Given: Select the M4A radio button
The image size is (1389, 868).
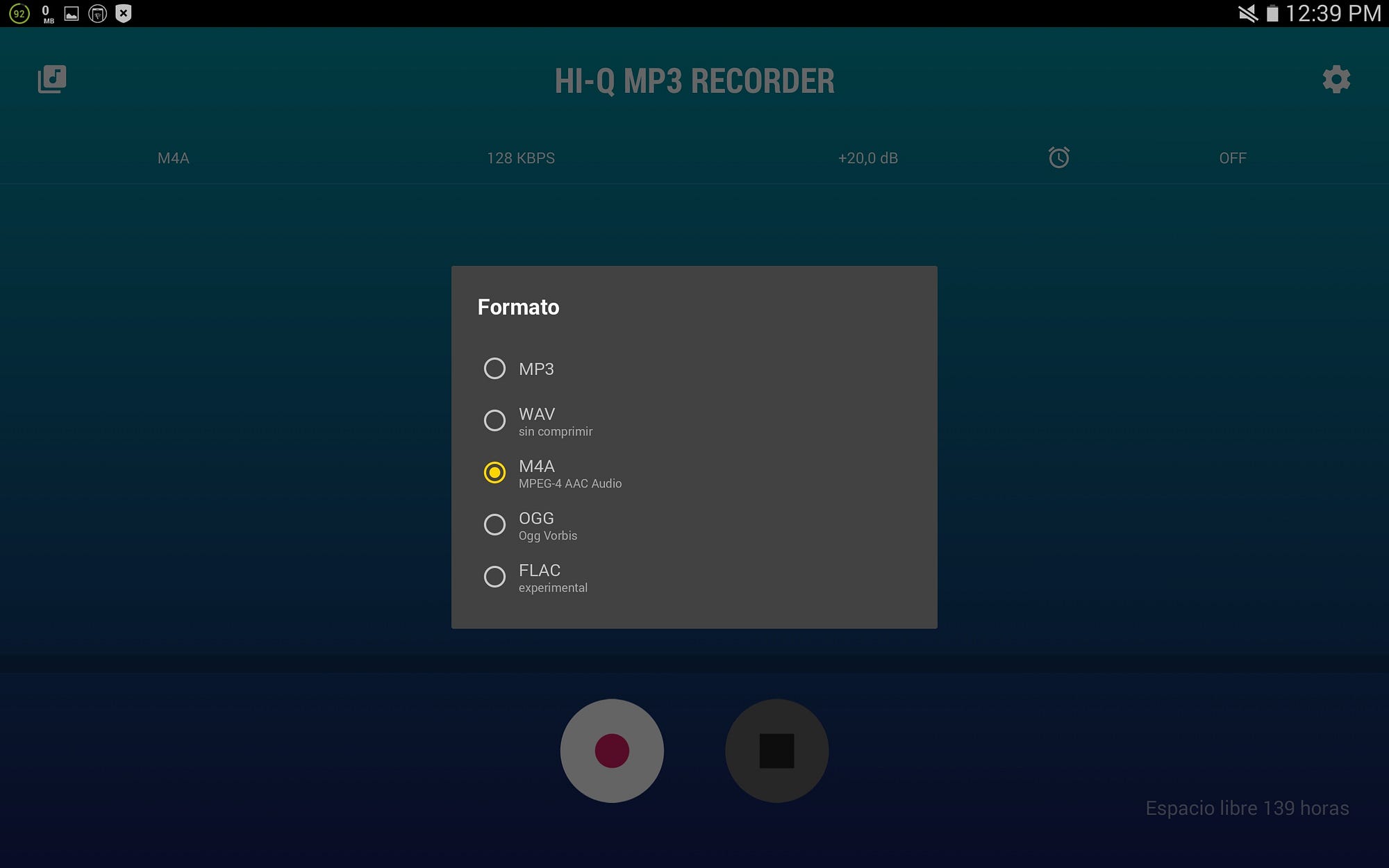Looking at the screenshot, I should point(494,472).
